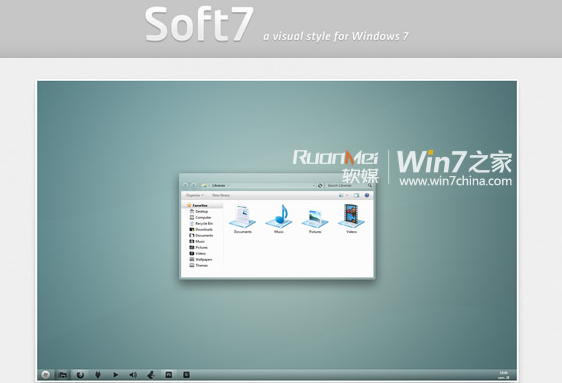The image size is (562, 383).
Task: Select Documents in the navigation sidebar
Action: [x=201, y=235]
